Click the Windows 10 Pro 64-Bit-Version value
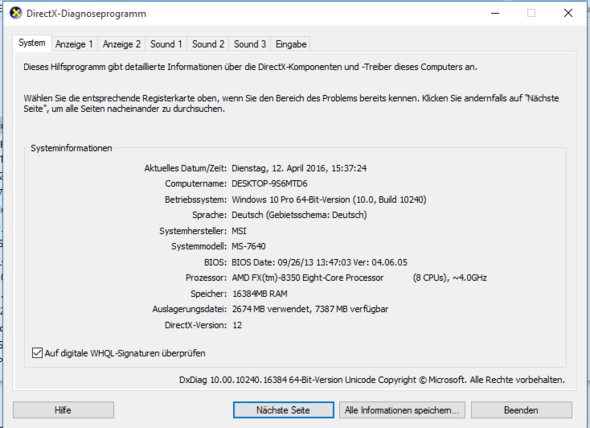 [x=329, y=200]
